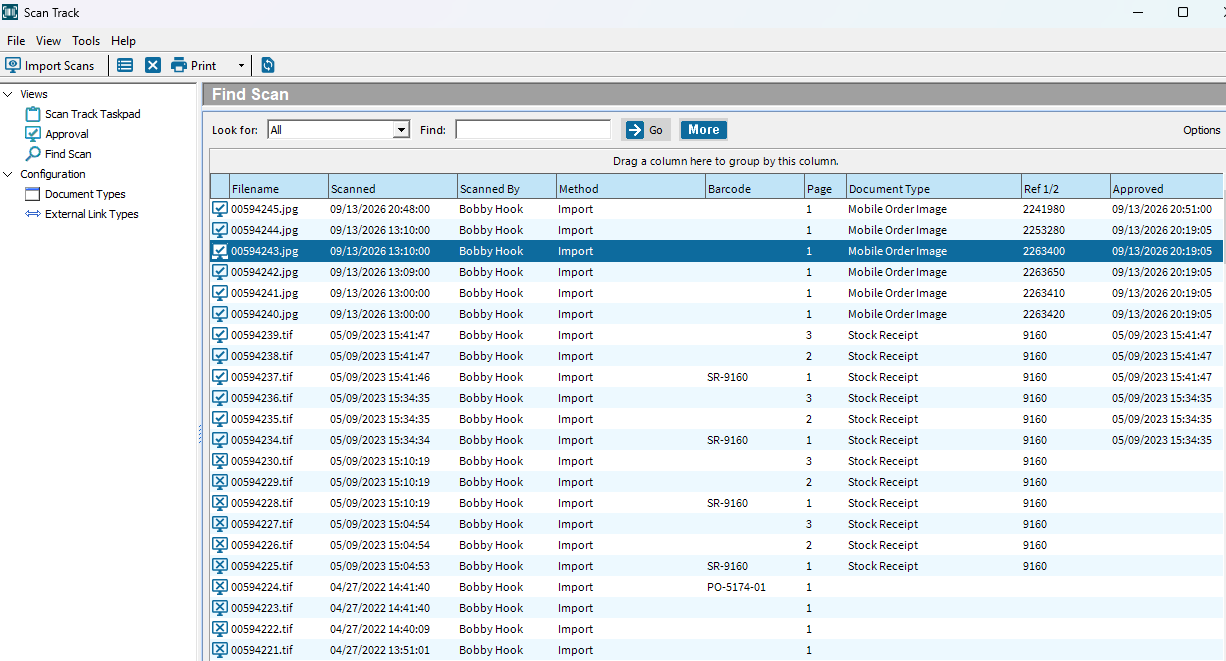Sort by the Scanned By column header

506,188
